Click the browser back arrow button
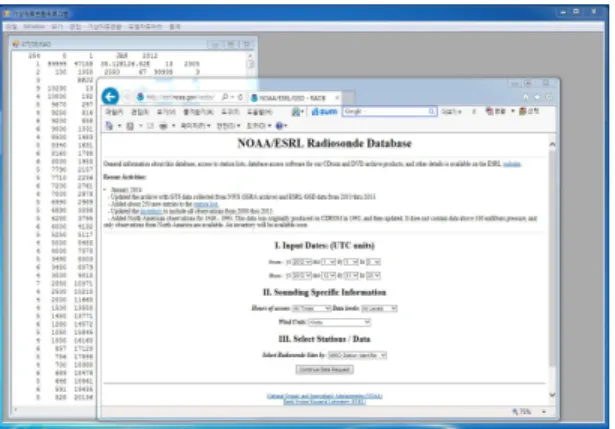Screen dimensions: 615x429 110,96
